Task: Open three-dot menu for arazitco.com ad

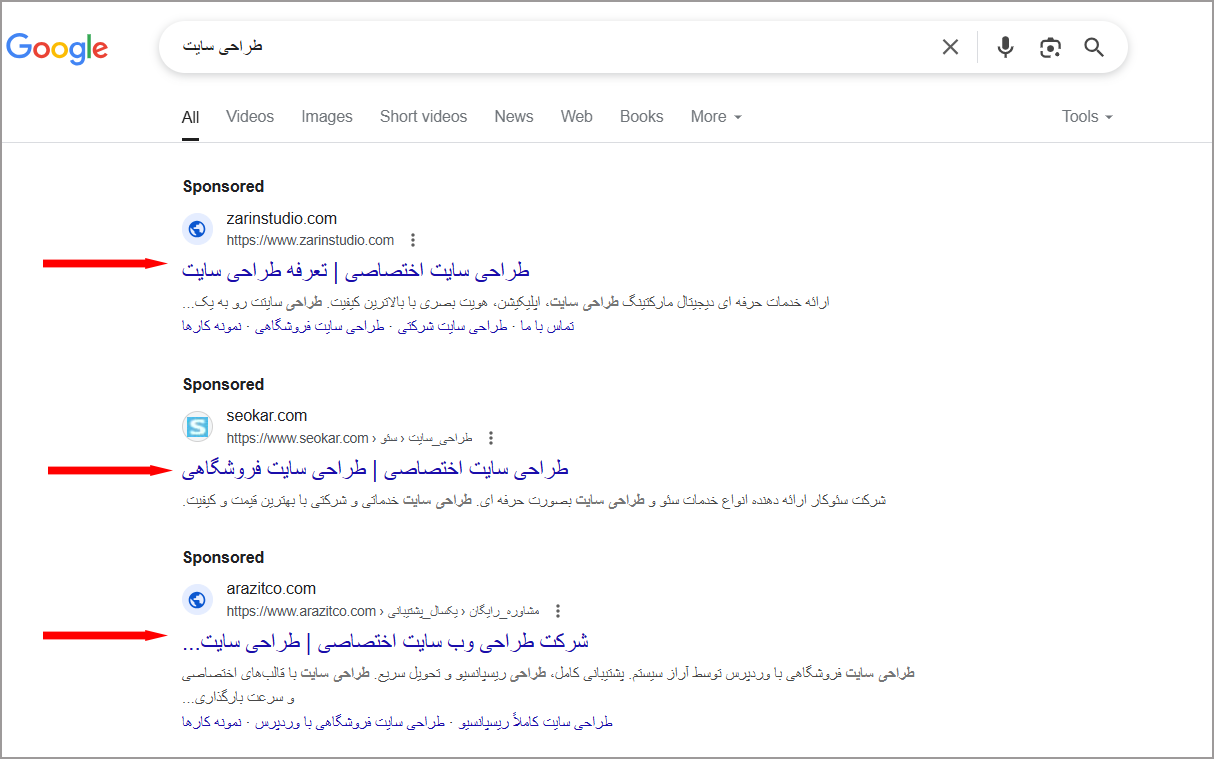Action: click(x=558, y=611)
